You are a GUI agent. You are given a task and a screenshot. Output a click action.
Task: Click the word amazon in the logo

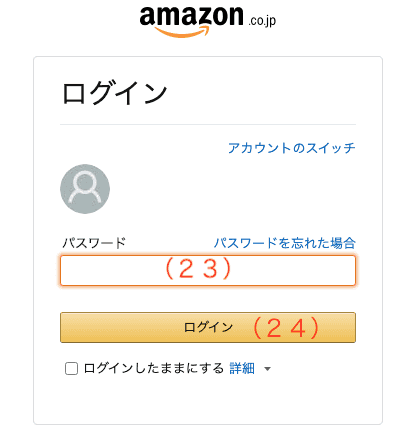tap(191, 16)
